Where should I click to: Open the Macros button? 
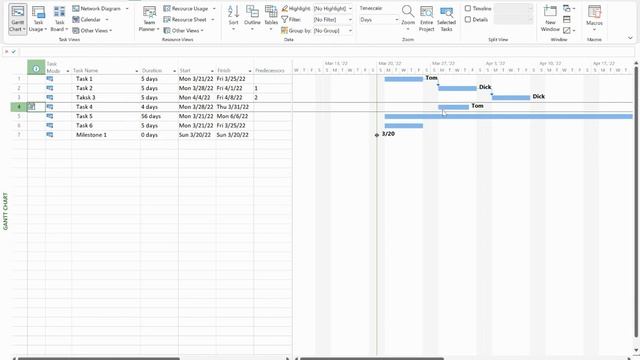coord(594,18)
